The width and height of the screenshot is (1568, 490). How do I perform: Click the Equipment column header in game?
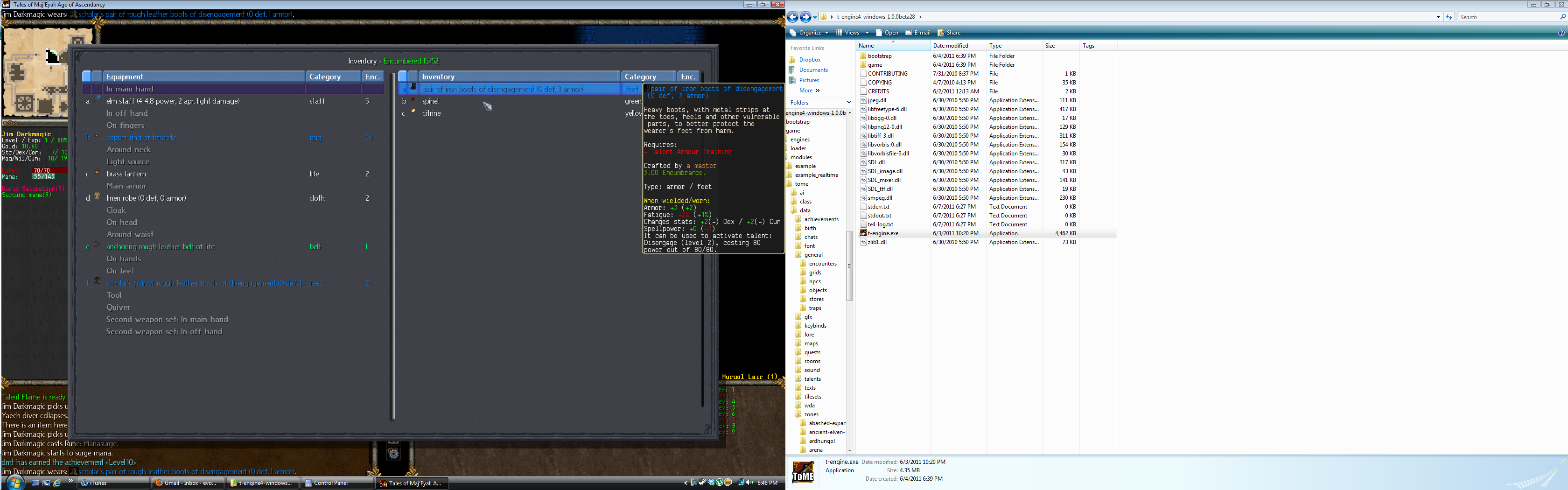click(x=203, y=77)
